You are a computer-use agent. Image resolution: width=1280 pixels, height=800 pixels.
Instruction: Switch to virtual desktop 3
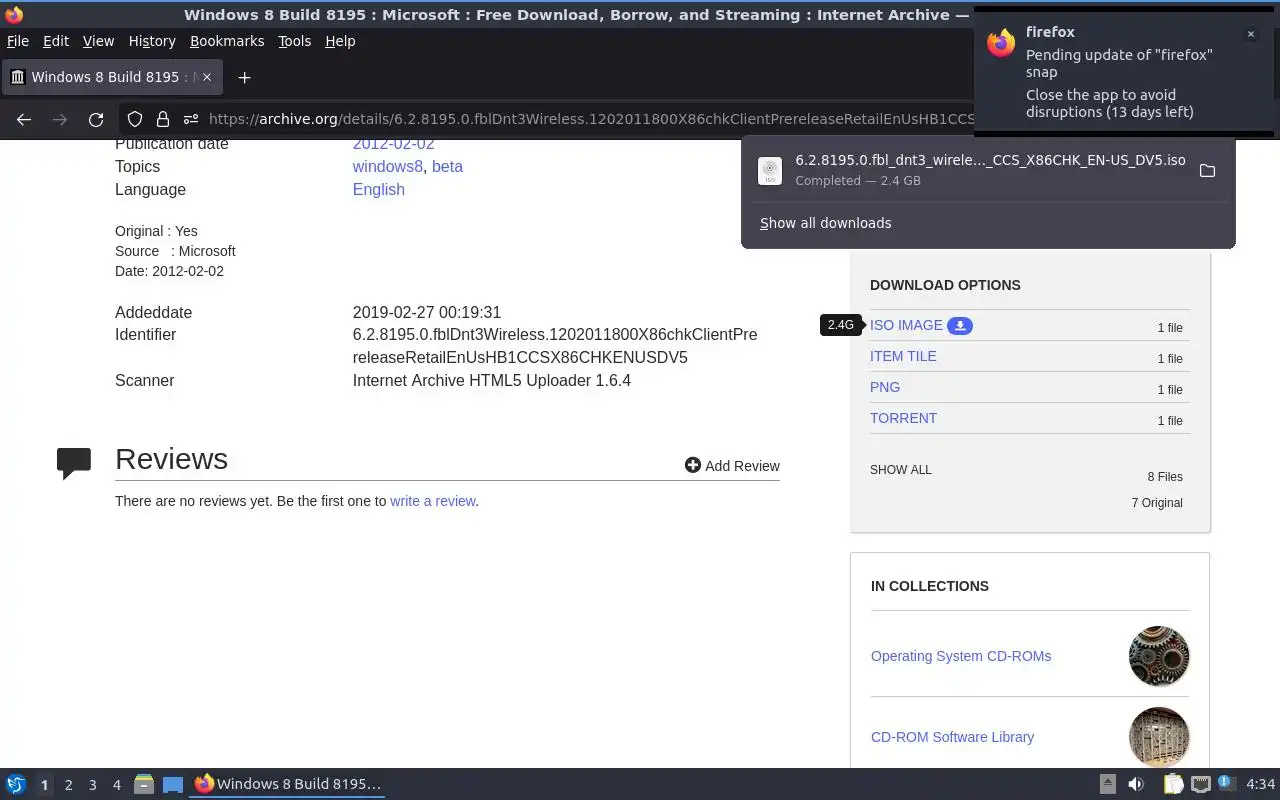92,785
